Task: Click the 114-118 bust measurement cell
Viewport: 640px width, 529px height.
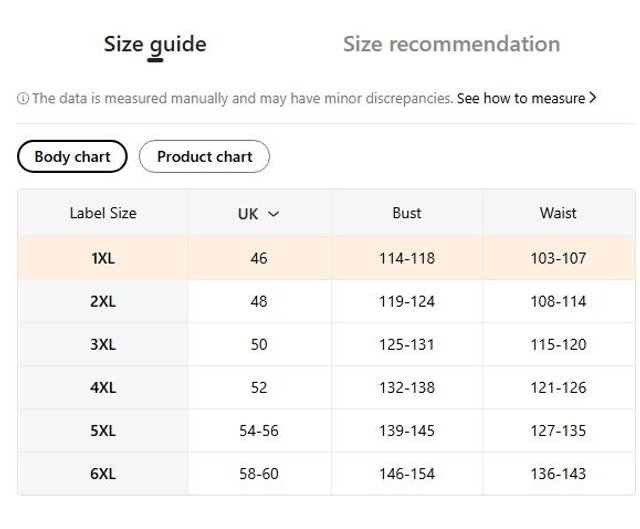Action: coord(407,258)
